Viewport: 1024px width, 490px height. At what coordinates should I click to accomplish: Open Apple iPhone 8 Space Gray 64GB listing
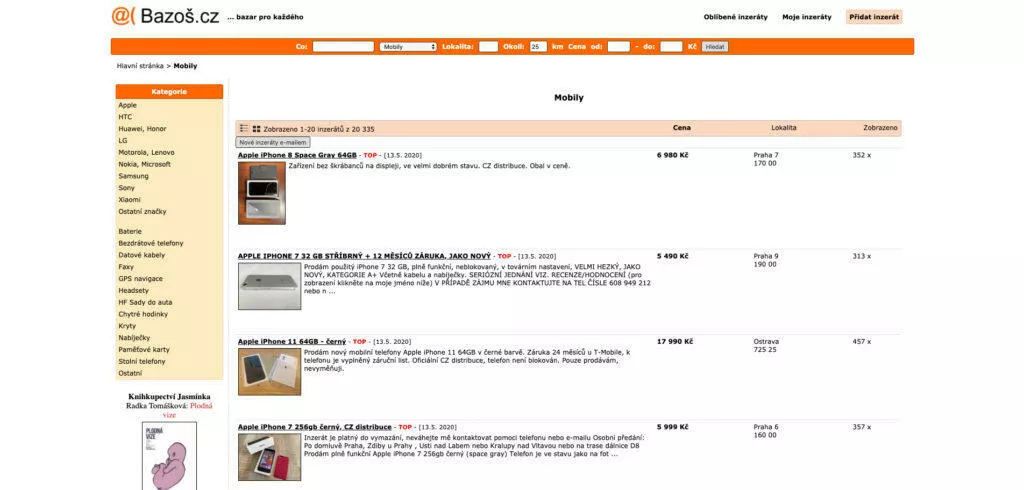[x=297, y=155]
